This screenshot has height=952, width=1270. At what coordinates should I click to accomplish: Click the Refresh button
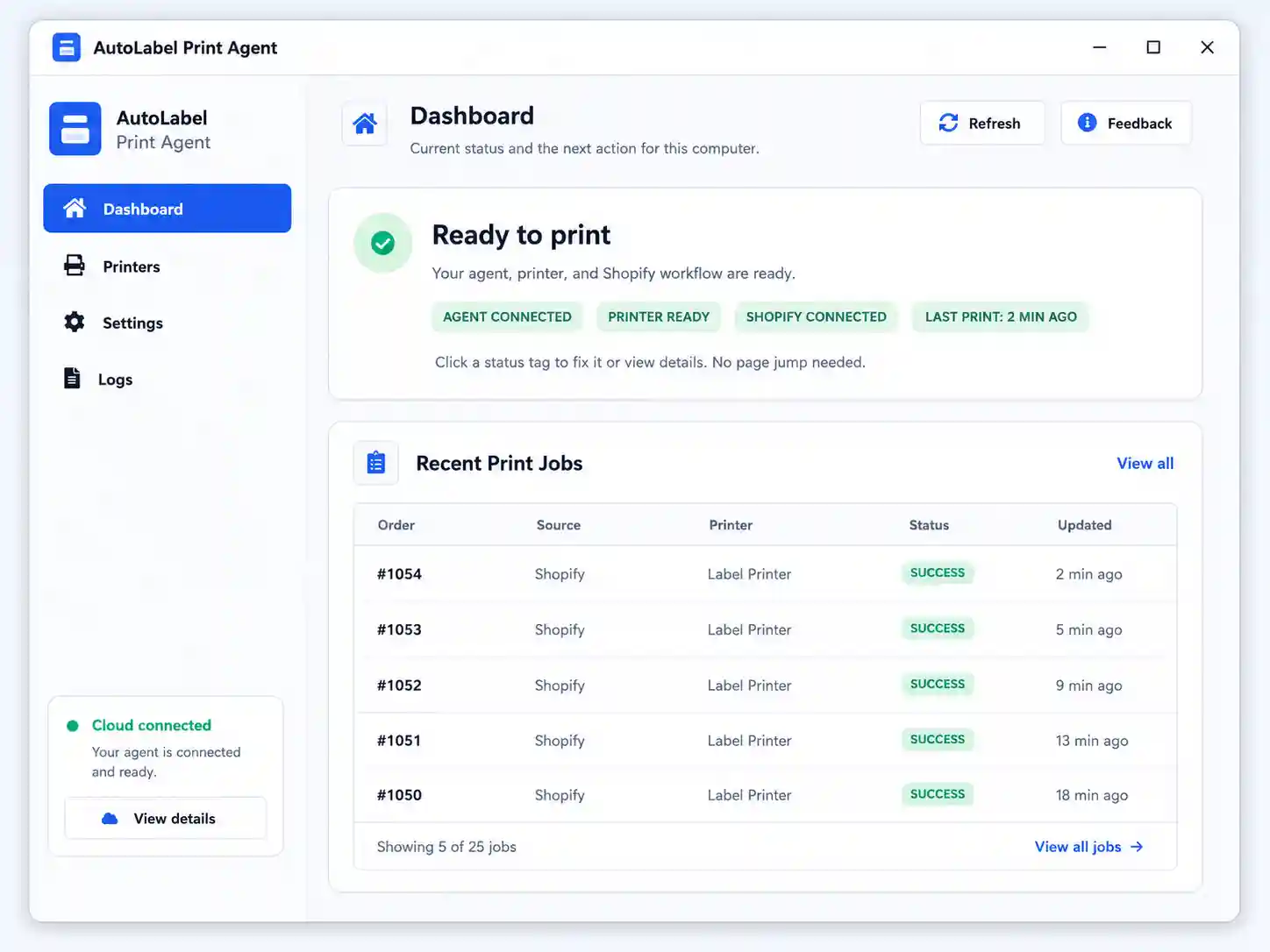[982, 123]
